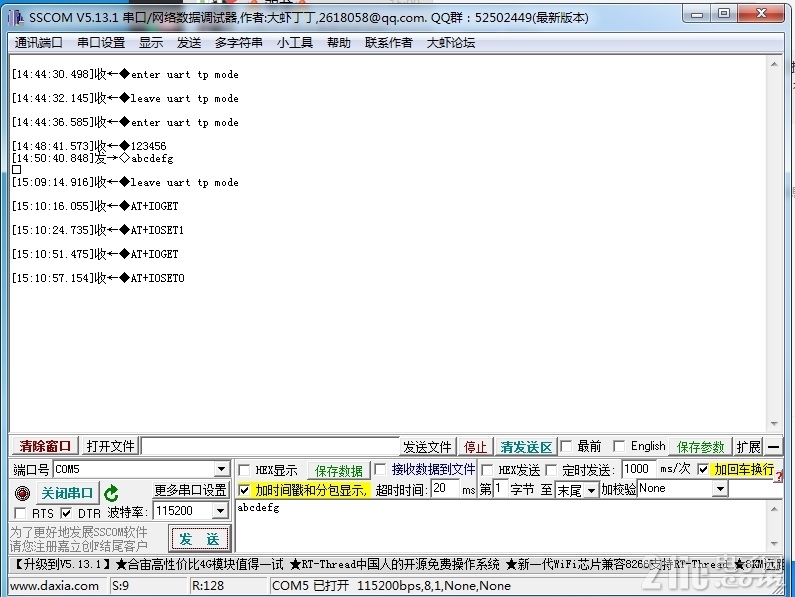
Task: Click the 1000 ms timed-send interval field
Action: point(638,469)
